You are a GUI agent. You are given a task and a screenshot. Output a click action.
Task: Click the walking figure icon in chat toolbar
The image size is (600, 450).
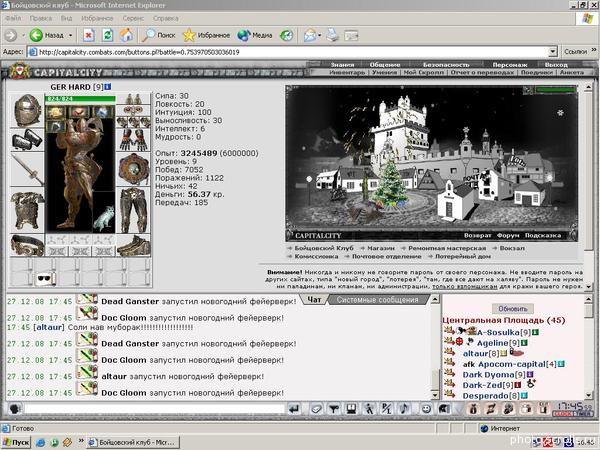[369, 409]
